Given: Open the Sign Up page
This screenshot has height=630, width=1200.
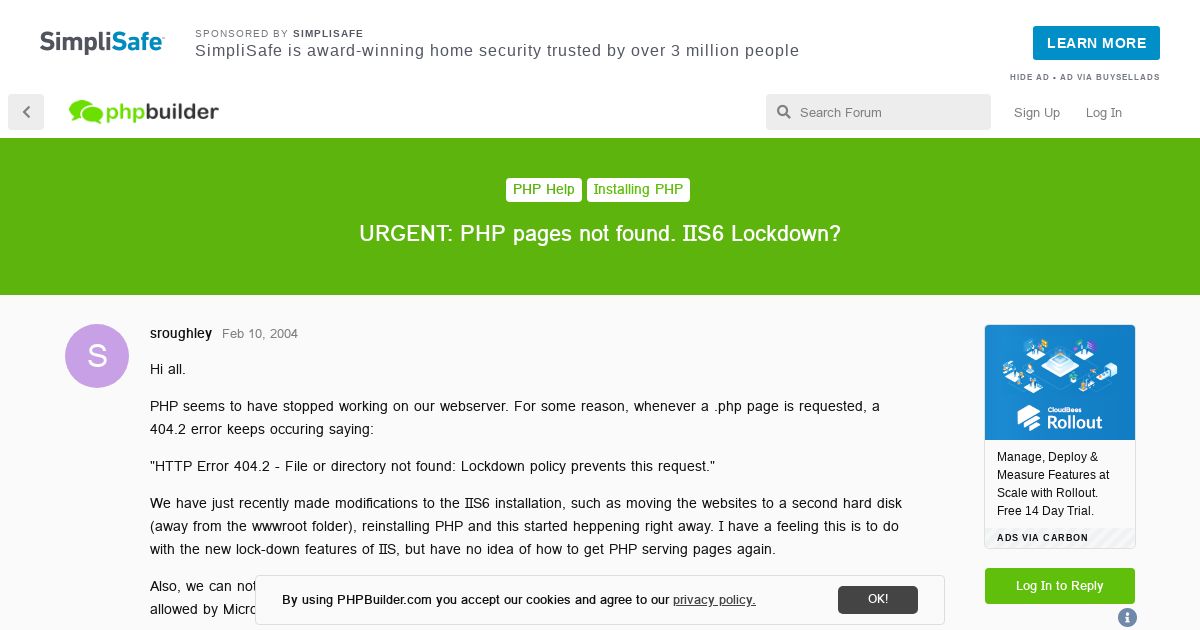Looking at the screenshot, I should pos(1037,112).
